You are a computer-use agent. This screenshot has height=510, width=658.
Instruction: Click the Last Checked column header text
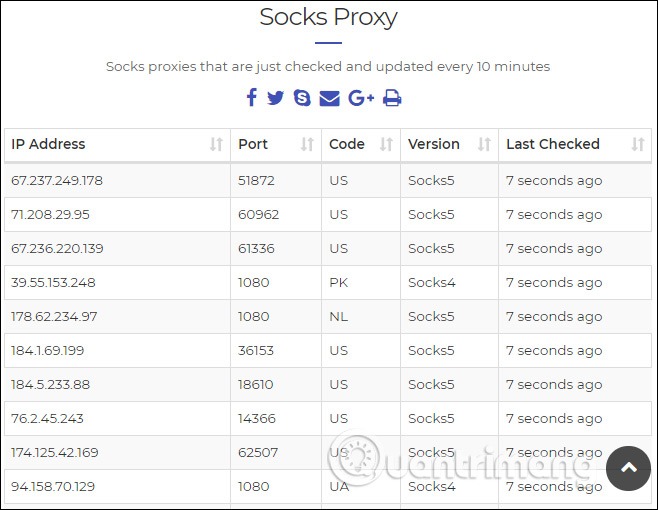pos(553,144)
